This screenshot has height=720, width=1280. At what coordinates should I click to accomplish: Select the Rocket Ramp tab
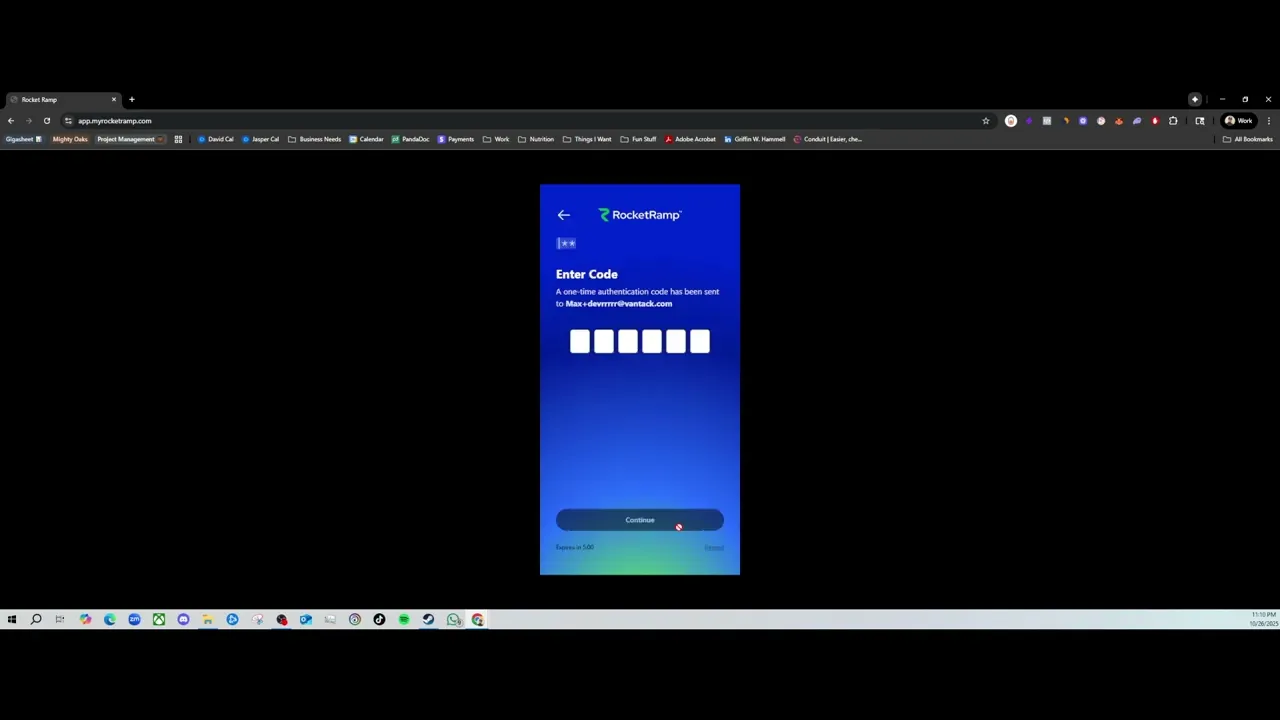click(62, 100)
